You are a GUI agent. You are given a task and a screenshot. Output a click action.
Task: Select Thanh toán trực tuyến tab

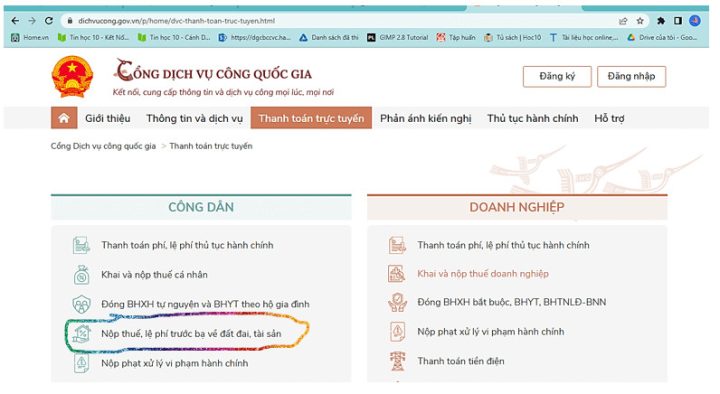pos(311,118)
